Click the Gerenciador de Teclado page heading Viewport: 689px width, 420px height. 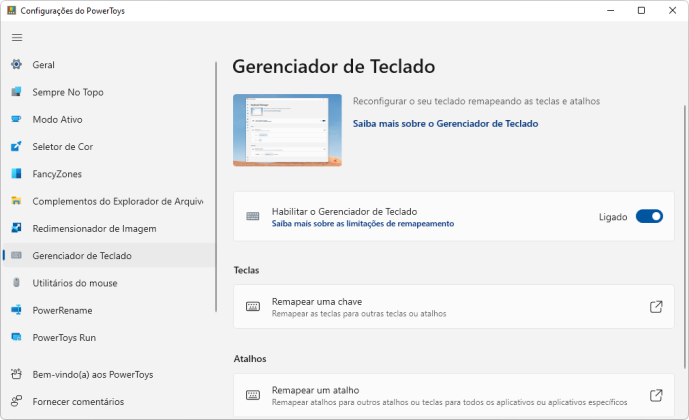[334, 67]
